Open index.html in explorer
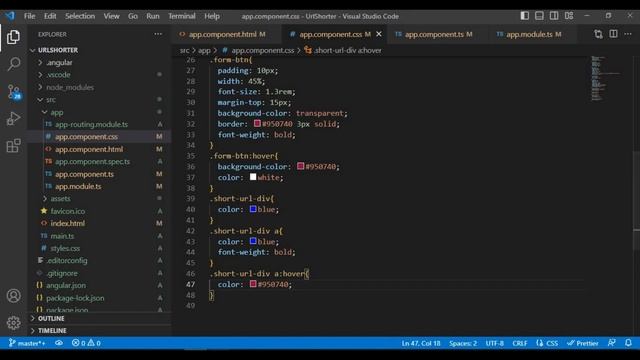The width and height of the screenshot is (640, 360). (x=99, y=224)
